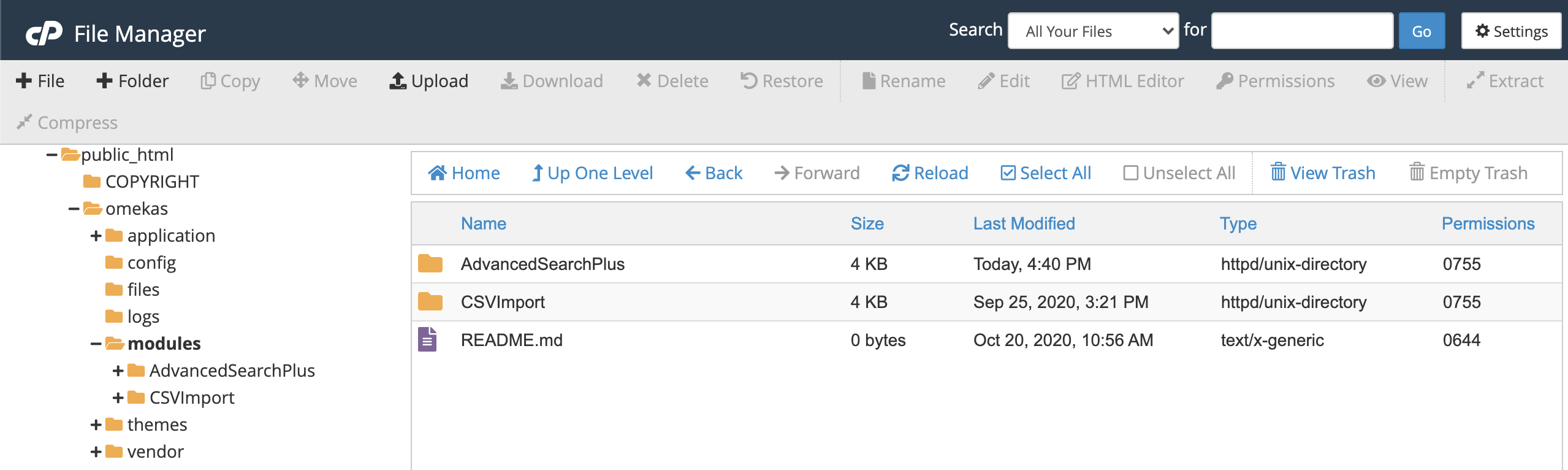Click the Extract toolbar icon
Screen dimensions: 1568x470
point(1475,80)
